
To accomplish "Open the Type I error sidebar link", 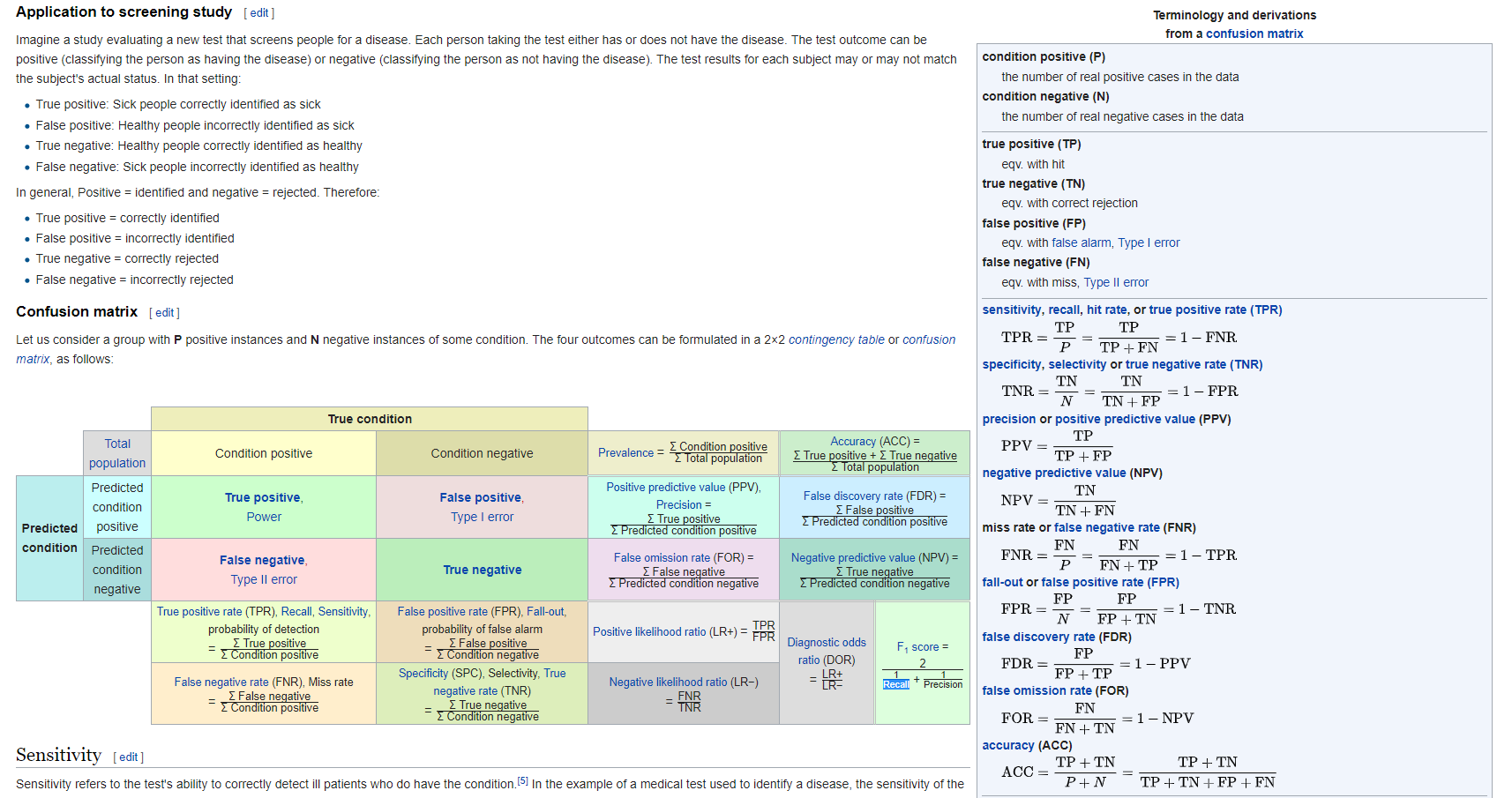I will [1149, 242].
